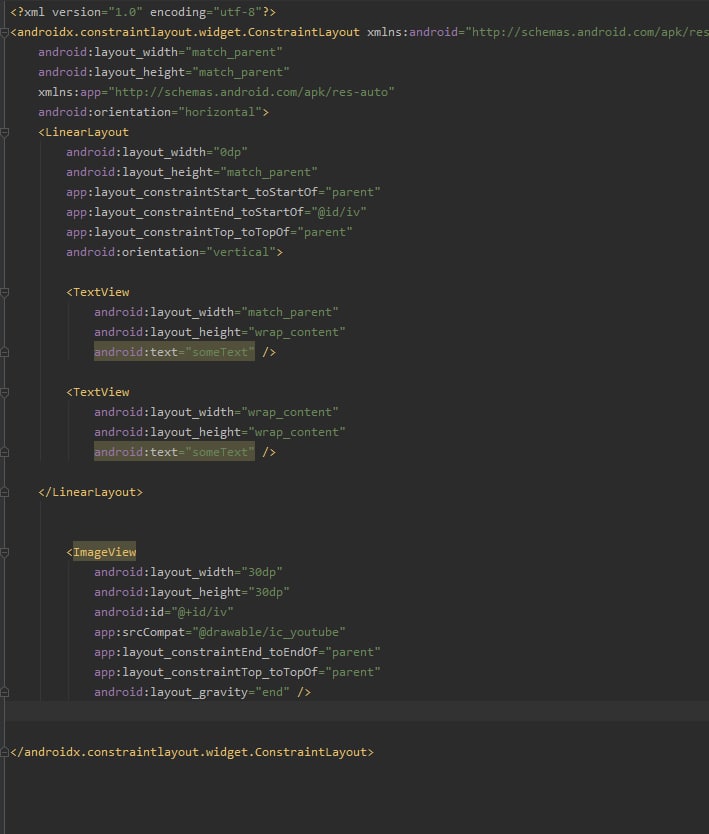Click root layout_width="match_parent" under ConstraintLayout tag

pos(160,52)
